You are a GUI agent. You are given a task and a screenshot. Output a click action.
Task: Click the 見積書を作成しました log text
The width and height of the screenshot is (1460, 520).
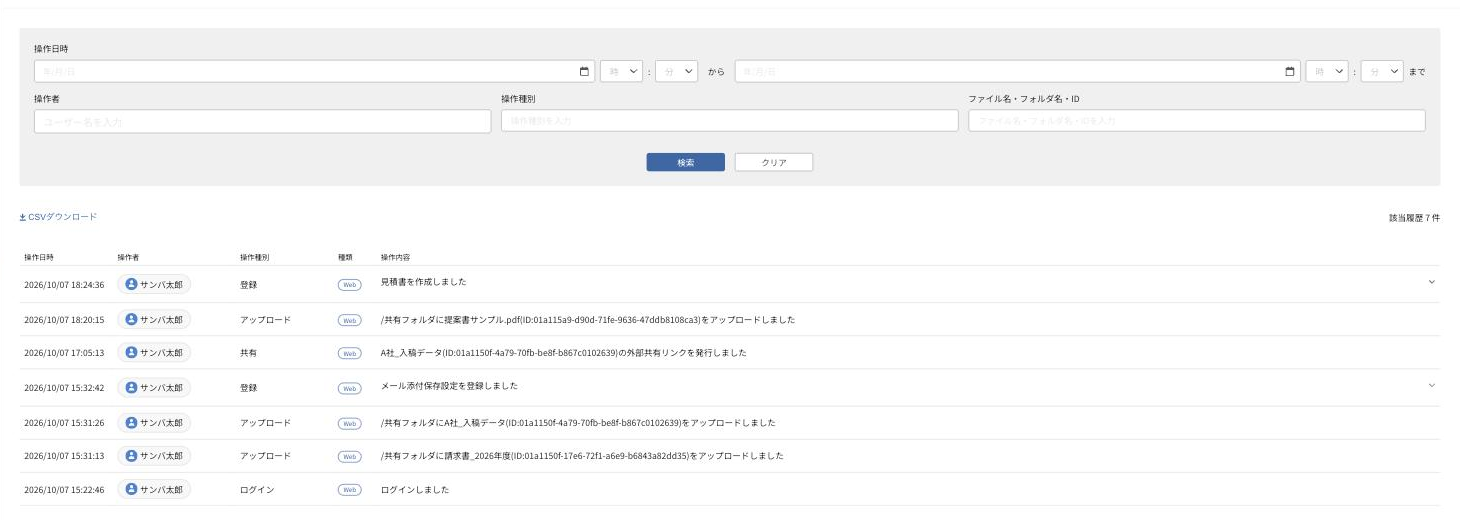point(424,283)
